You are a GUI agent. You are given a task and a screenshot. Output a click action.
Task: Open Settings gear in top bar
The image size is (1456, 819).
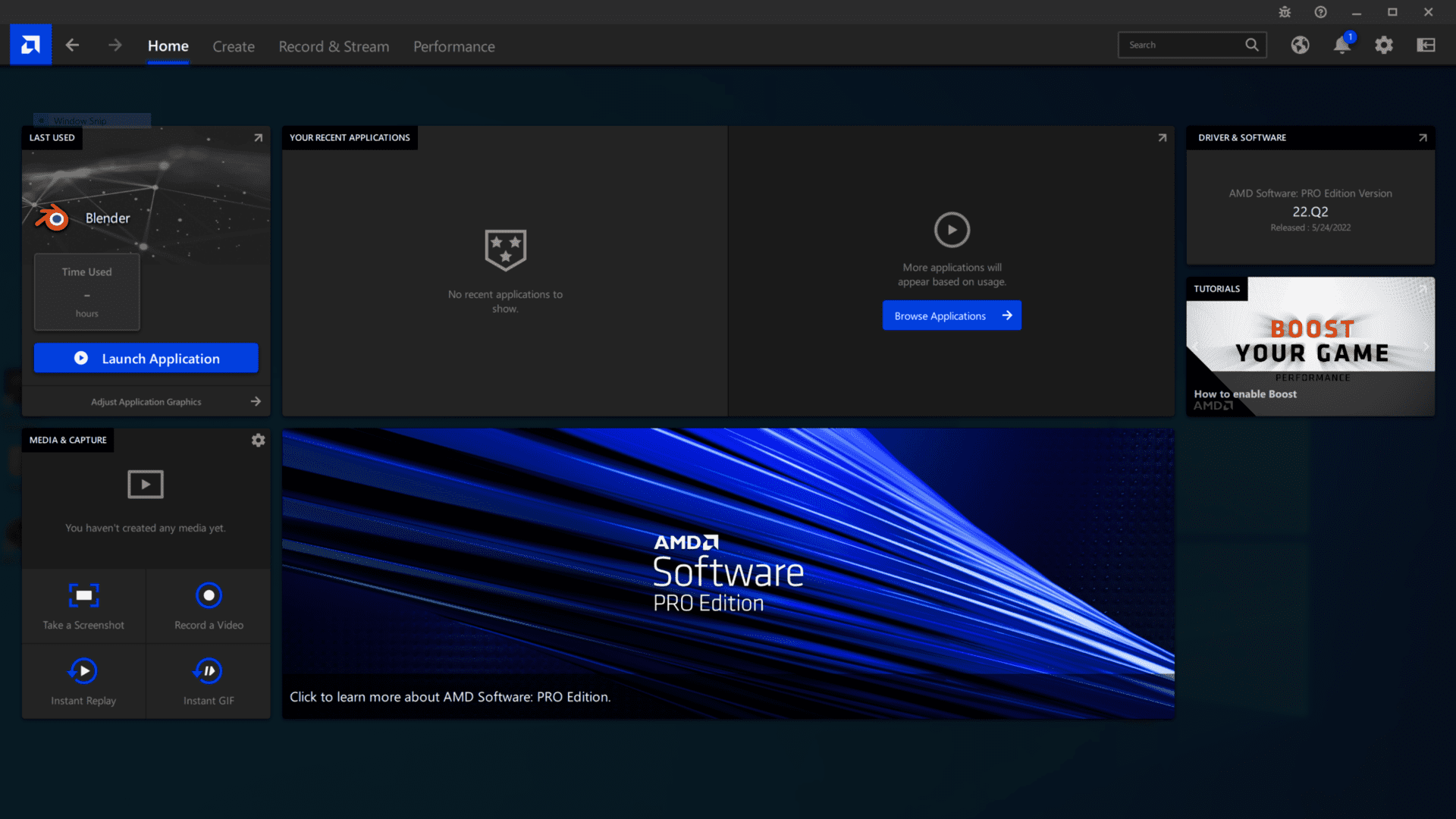tap(1384, 45)
